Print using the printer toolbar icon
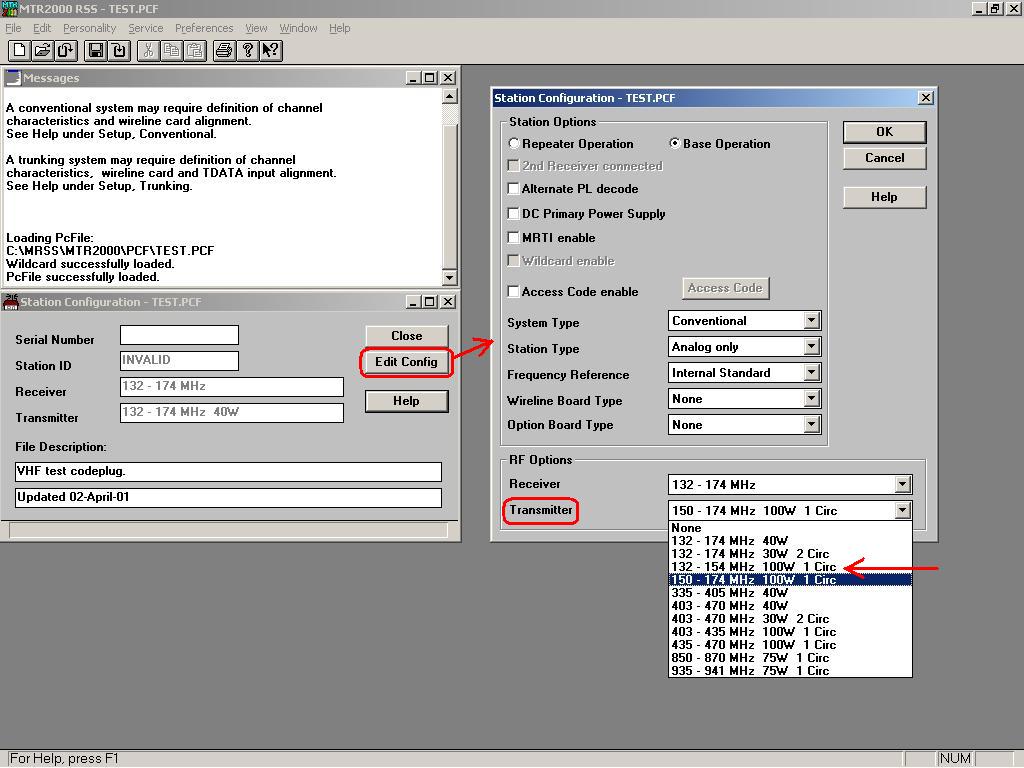Image resolution: width=1024 pixels, height=768 pixels. tap(224, 50)
